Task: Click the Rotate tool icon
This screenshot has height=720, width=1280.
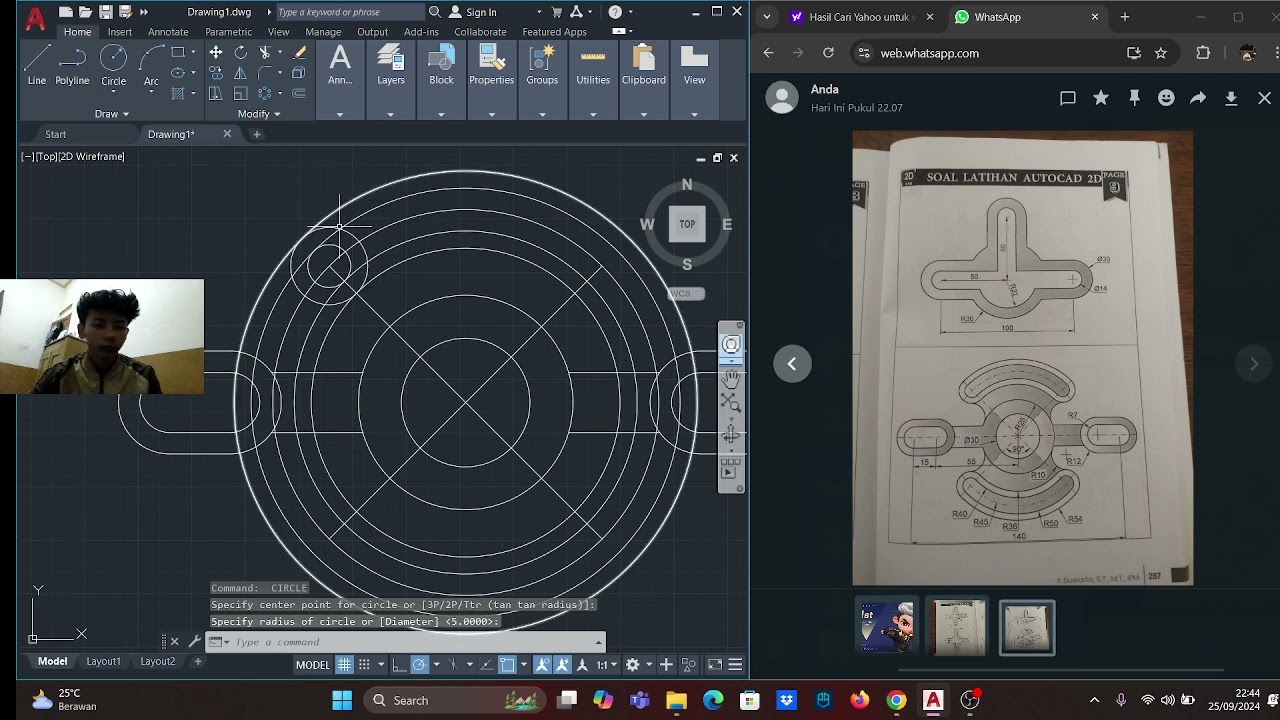Action: (241, 52)
